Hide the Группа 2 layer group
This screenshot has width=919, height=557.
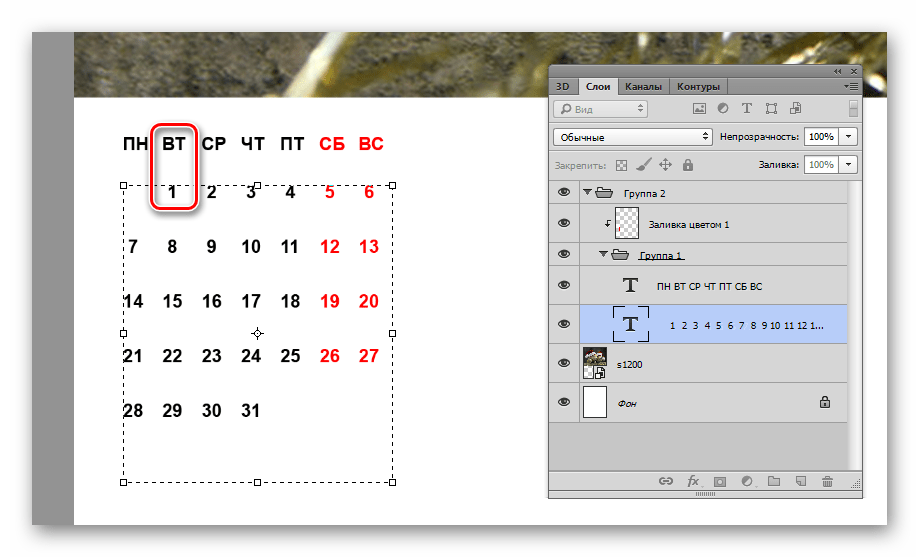coord(564,192)
